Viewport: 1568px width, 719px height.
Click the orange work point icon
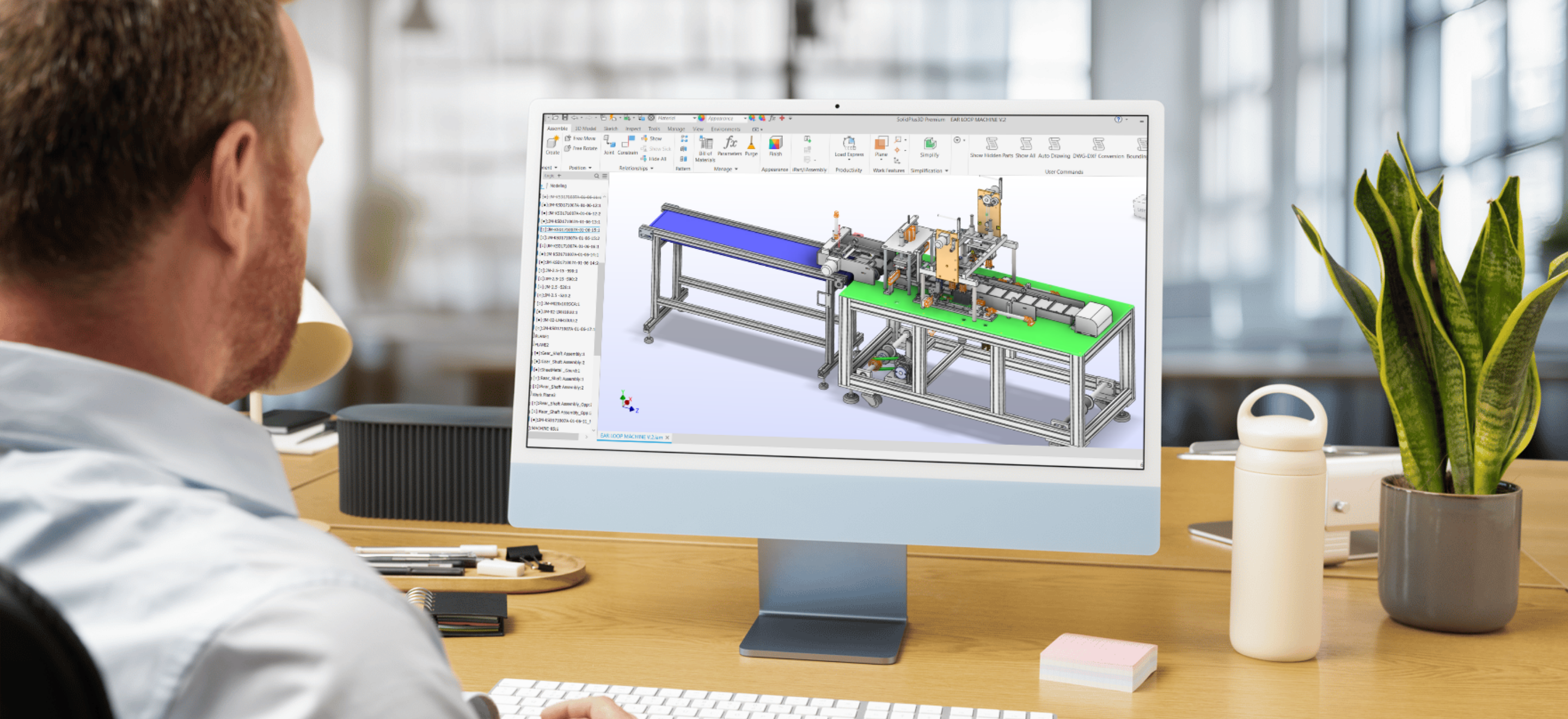tap(897, 150)
